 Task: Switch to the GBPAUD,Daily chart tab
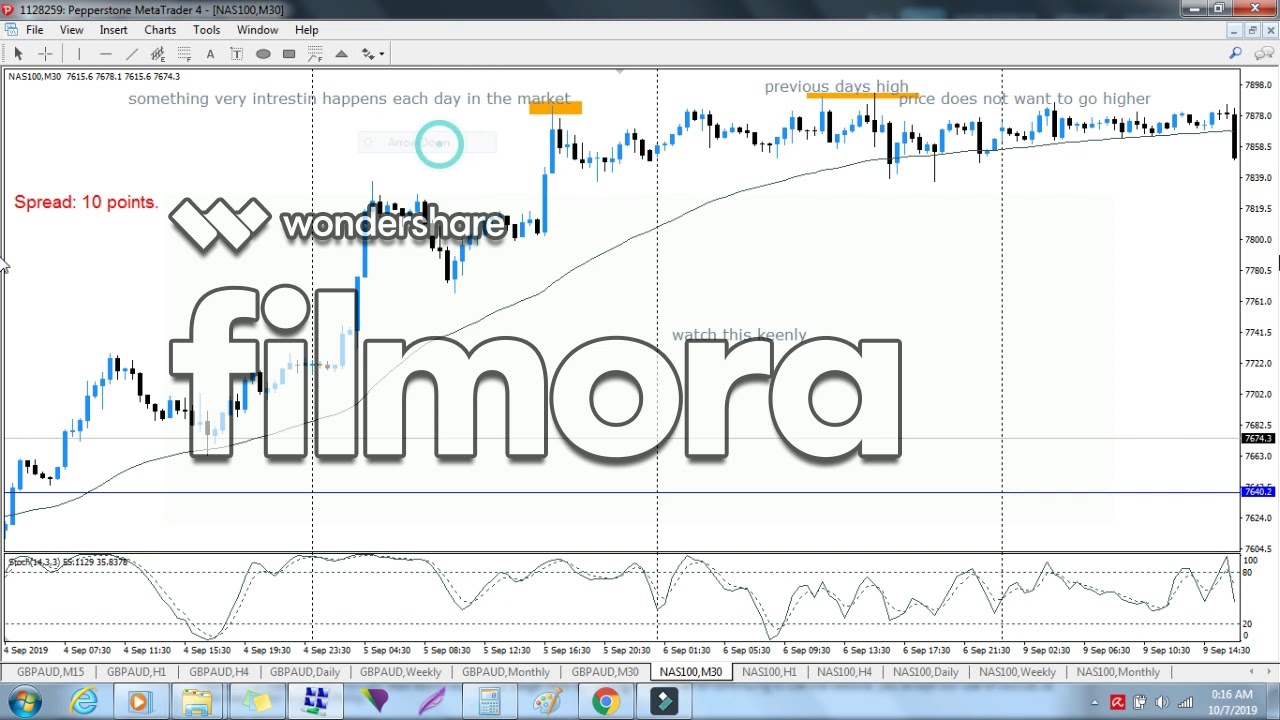pos(305,672)
